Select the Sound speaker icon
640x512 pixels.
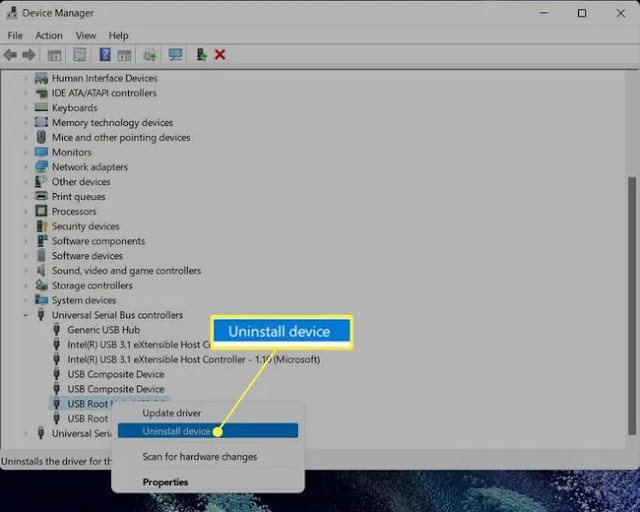[41, 270]
